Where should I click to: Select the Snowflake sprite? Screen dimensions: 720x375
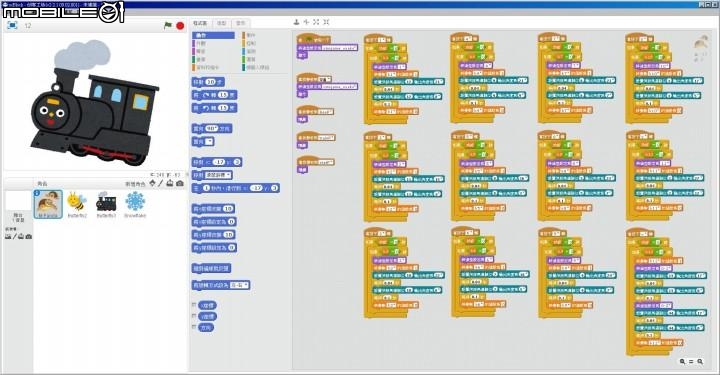click(135, 204)
